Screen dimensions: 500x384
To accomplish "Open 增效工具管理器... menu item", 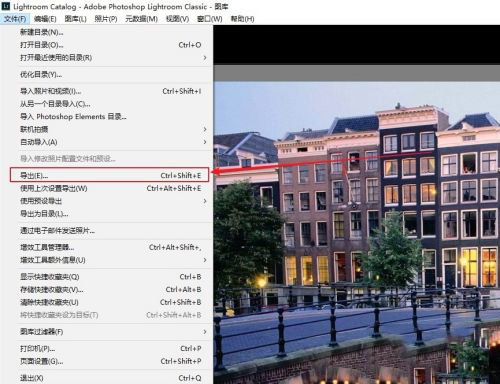I will point(107,247).
